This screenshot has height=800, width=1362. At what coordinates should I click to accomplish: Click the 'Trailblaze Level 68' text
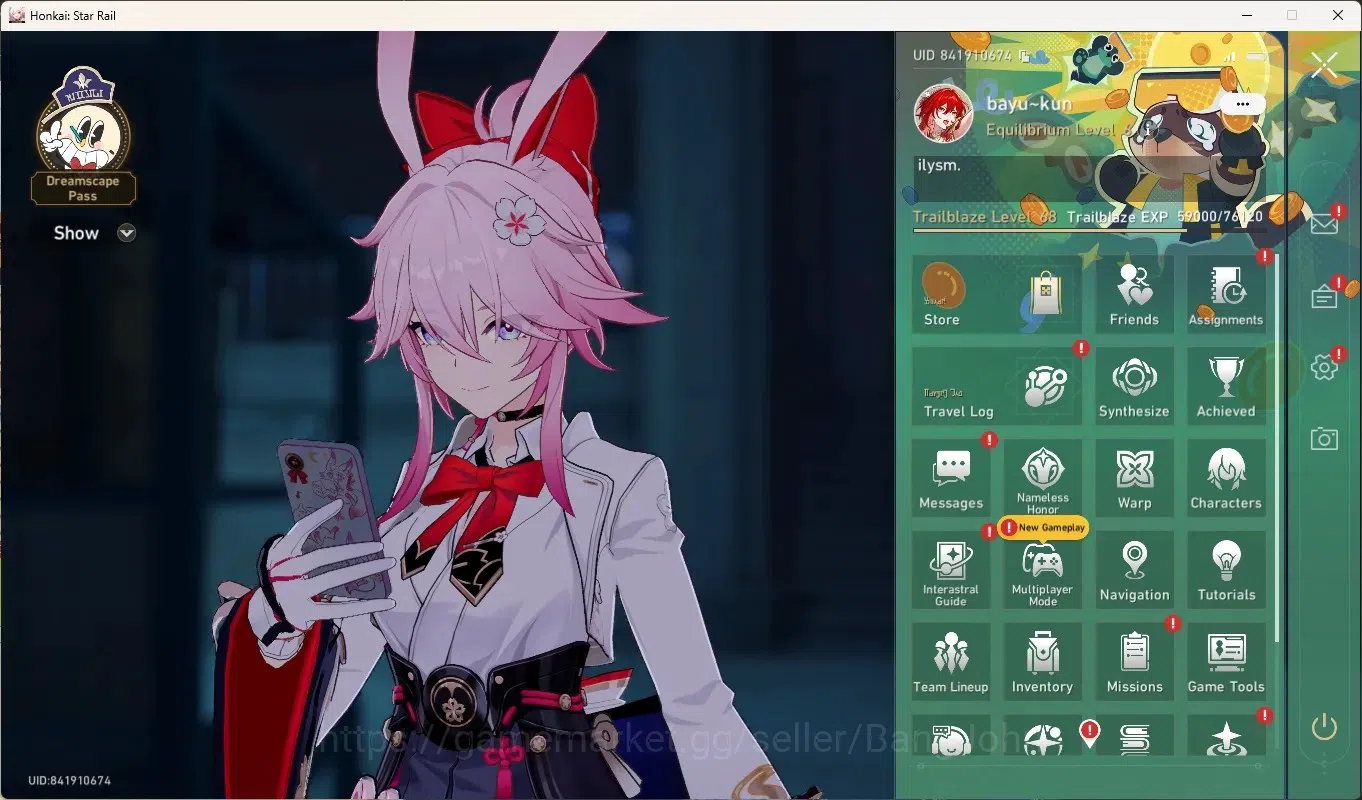point(985,217)
